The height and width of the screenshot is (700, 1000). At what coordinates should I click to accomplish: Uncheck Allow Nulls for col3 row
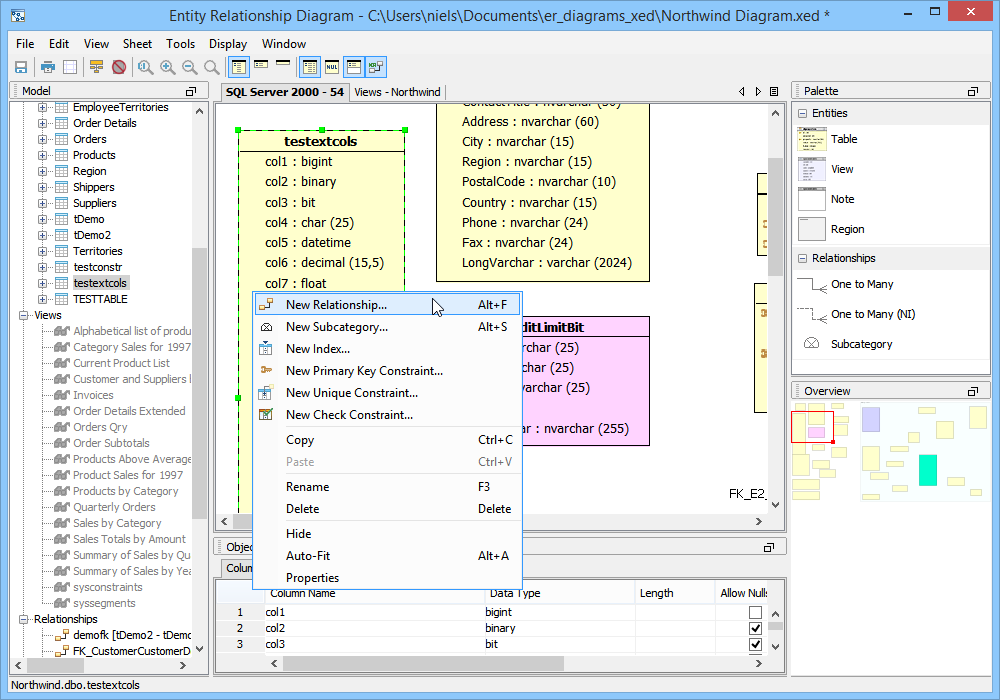point(755,644)
